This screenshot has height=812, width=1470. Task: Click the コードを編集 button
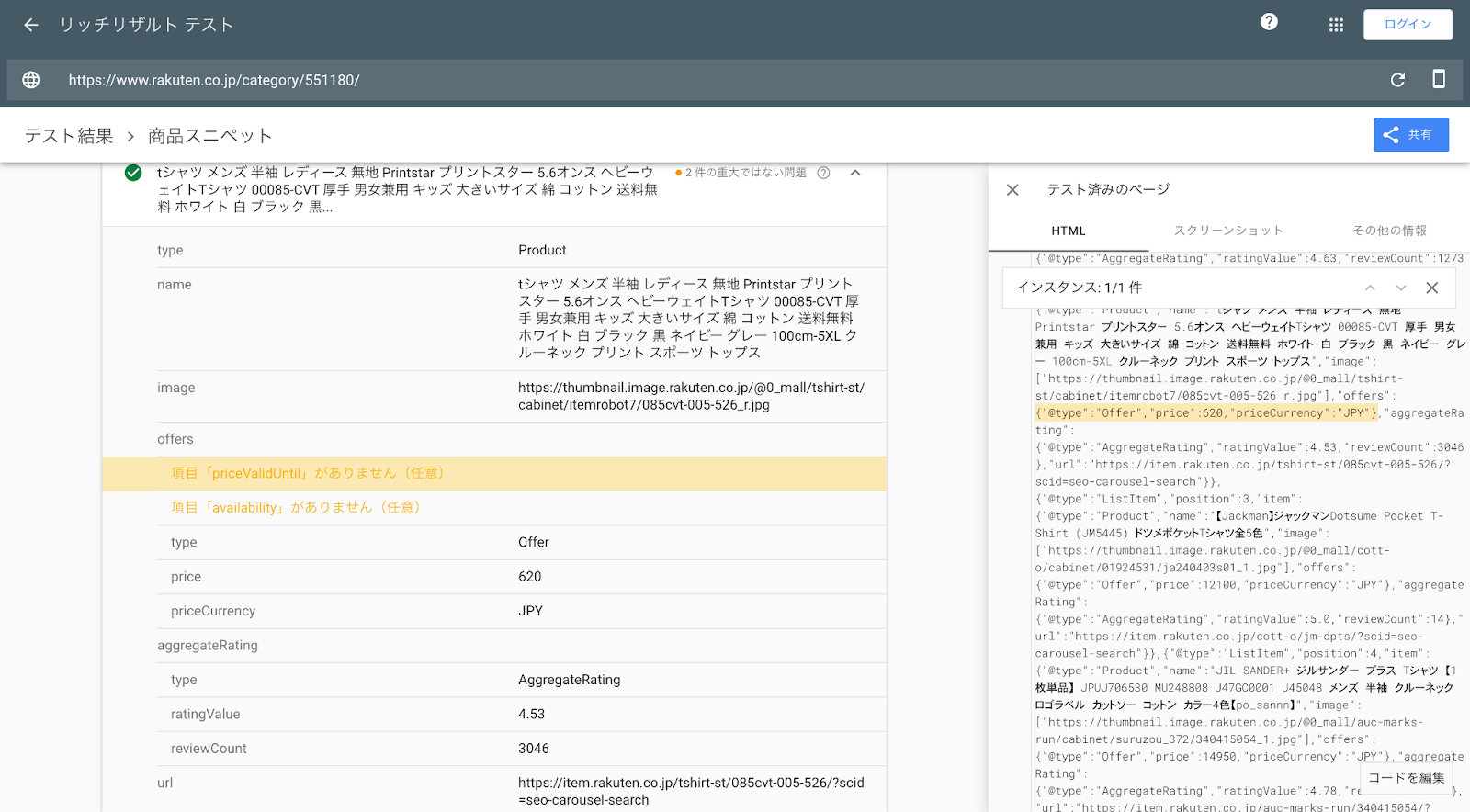[1406, 778]
